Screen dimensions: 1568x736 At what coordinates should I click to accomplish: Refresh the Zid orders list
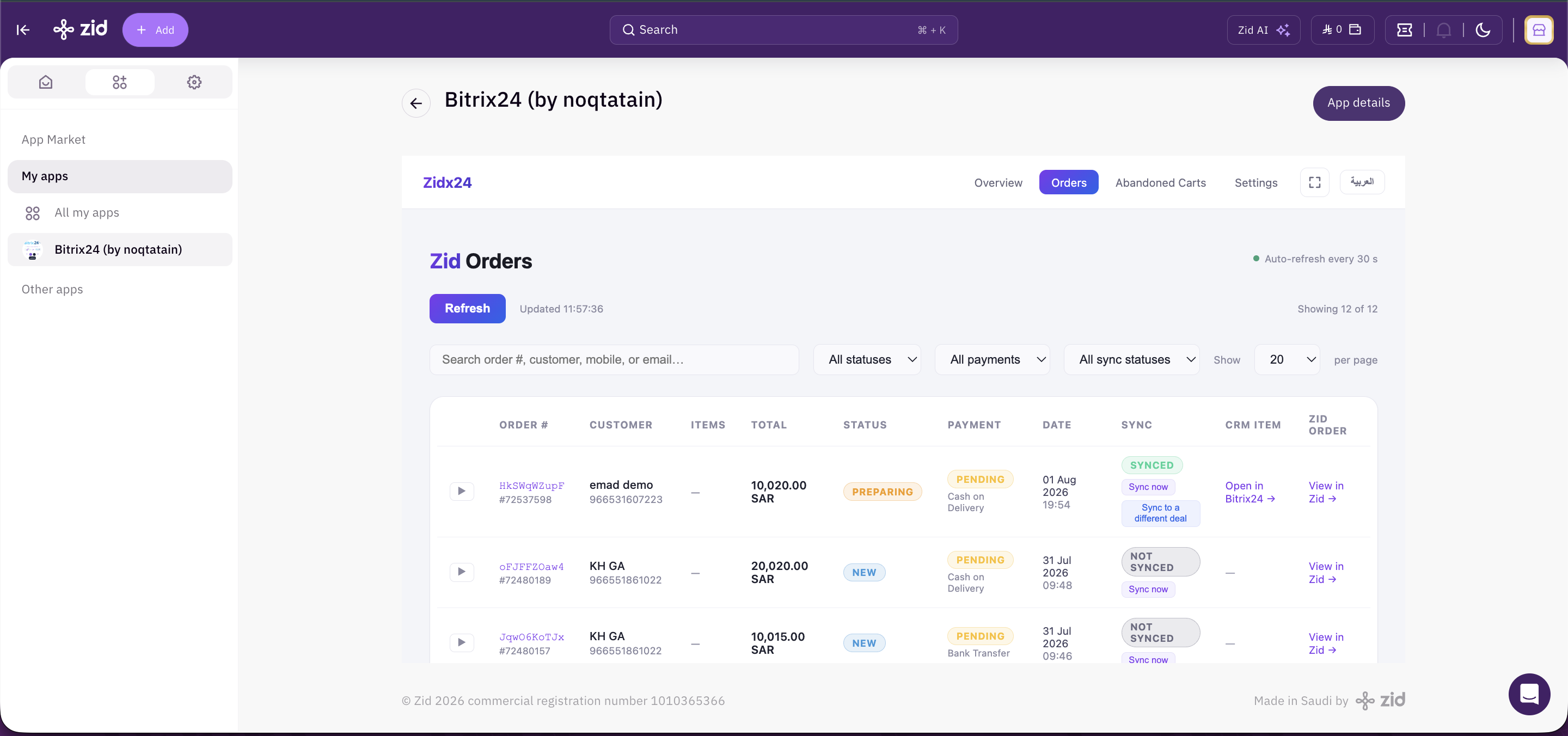(468, 309)
